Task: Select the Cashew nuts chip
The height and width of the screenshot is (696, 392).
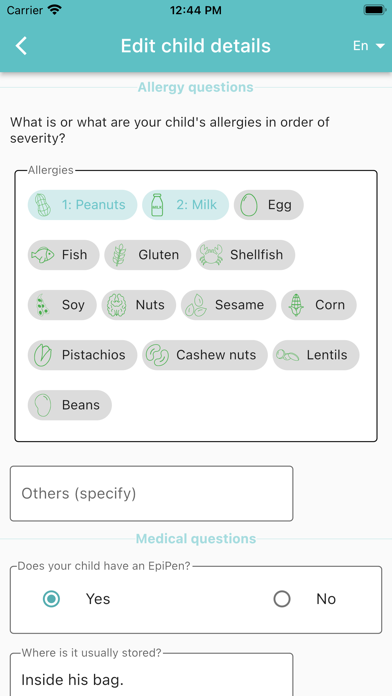Action: coord(205,355)
